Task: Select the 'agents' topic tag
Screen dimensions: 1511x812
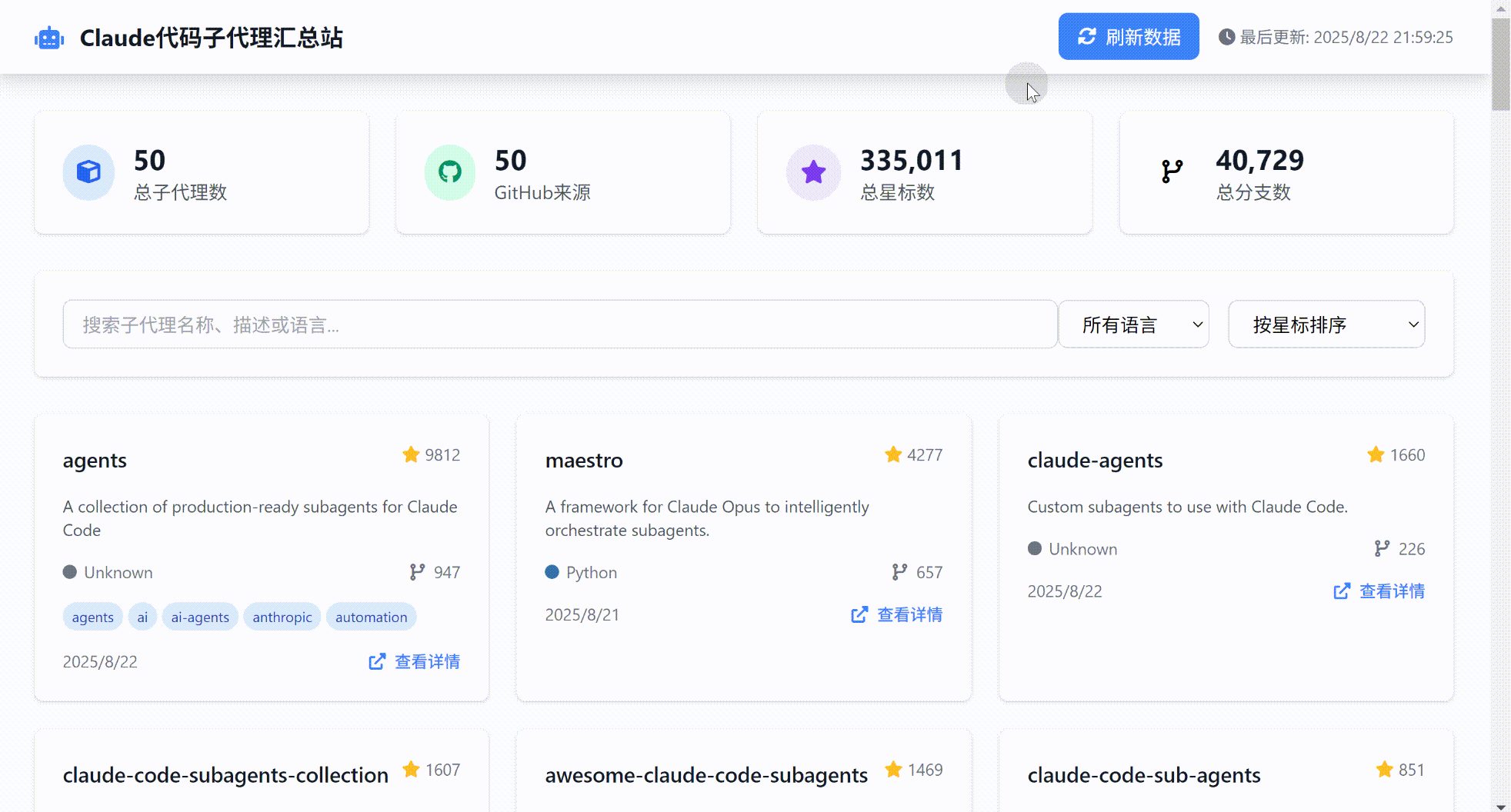Action: (x=92, y=617)
